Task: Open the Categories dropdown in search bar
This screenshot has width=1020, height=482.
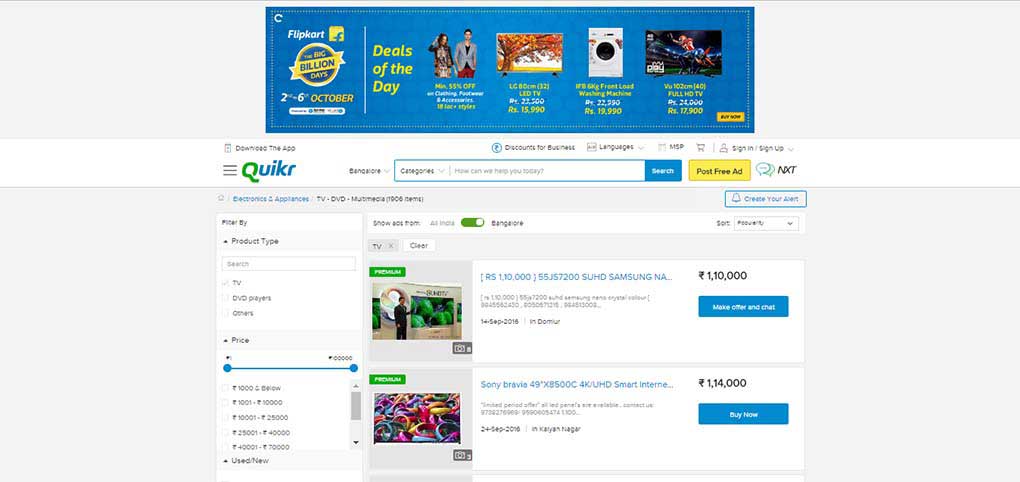Action: pyautogui.click(x=422, y=171)
